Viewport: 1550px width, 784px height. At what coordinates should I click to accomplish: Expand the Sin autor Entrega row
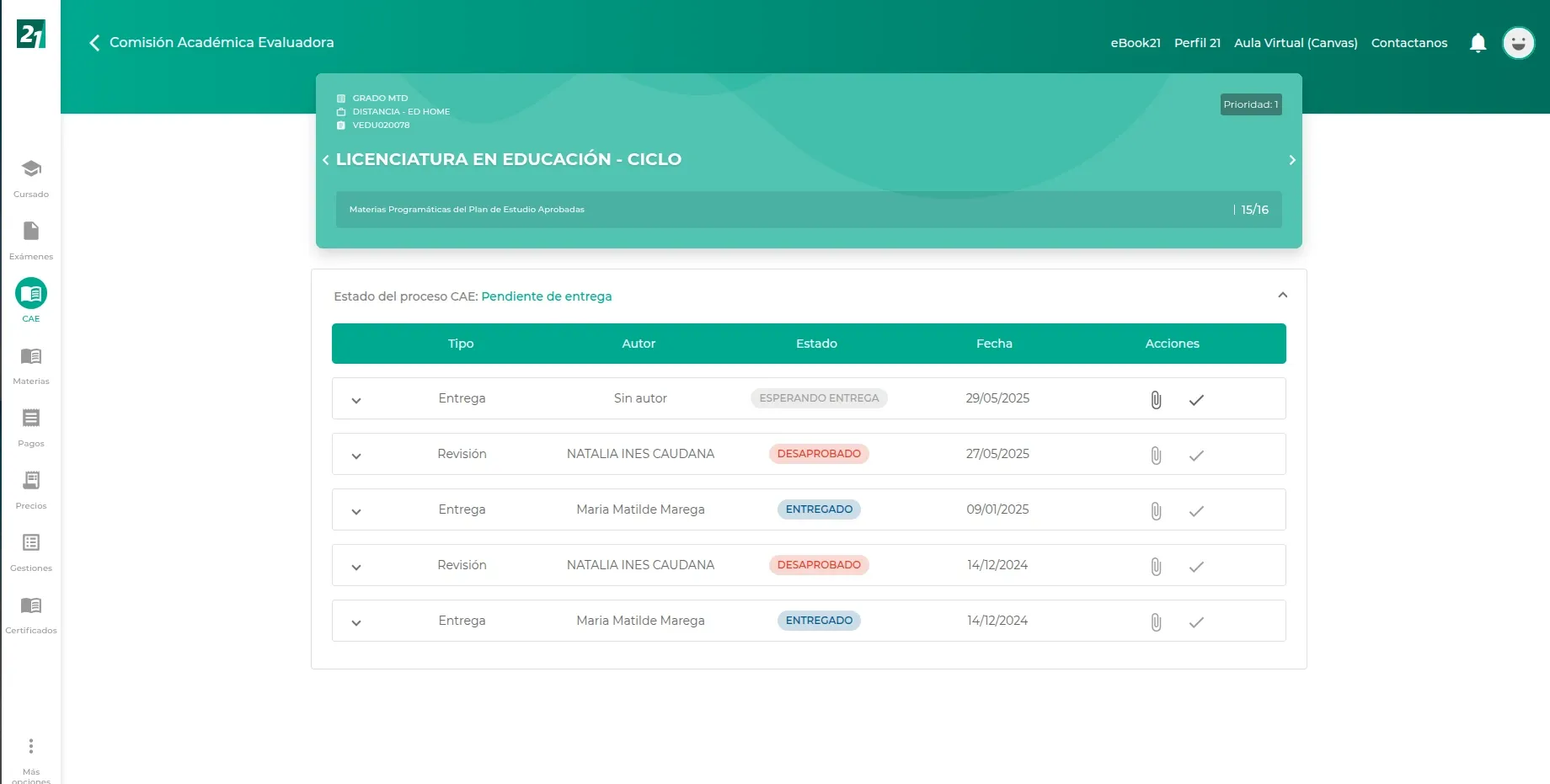tap(356, 400)
